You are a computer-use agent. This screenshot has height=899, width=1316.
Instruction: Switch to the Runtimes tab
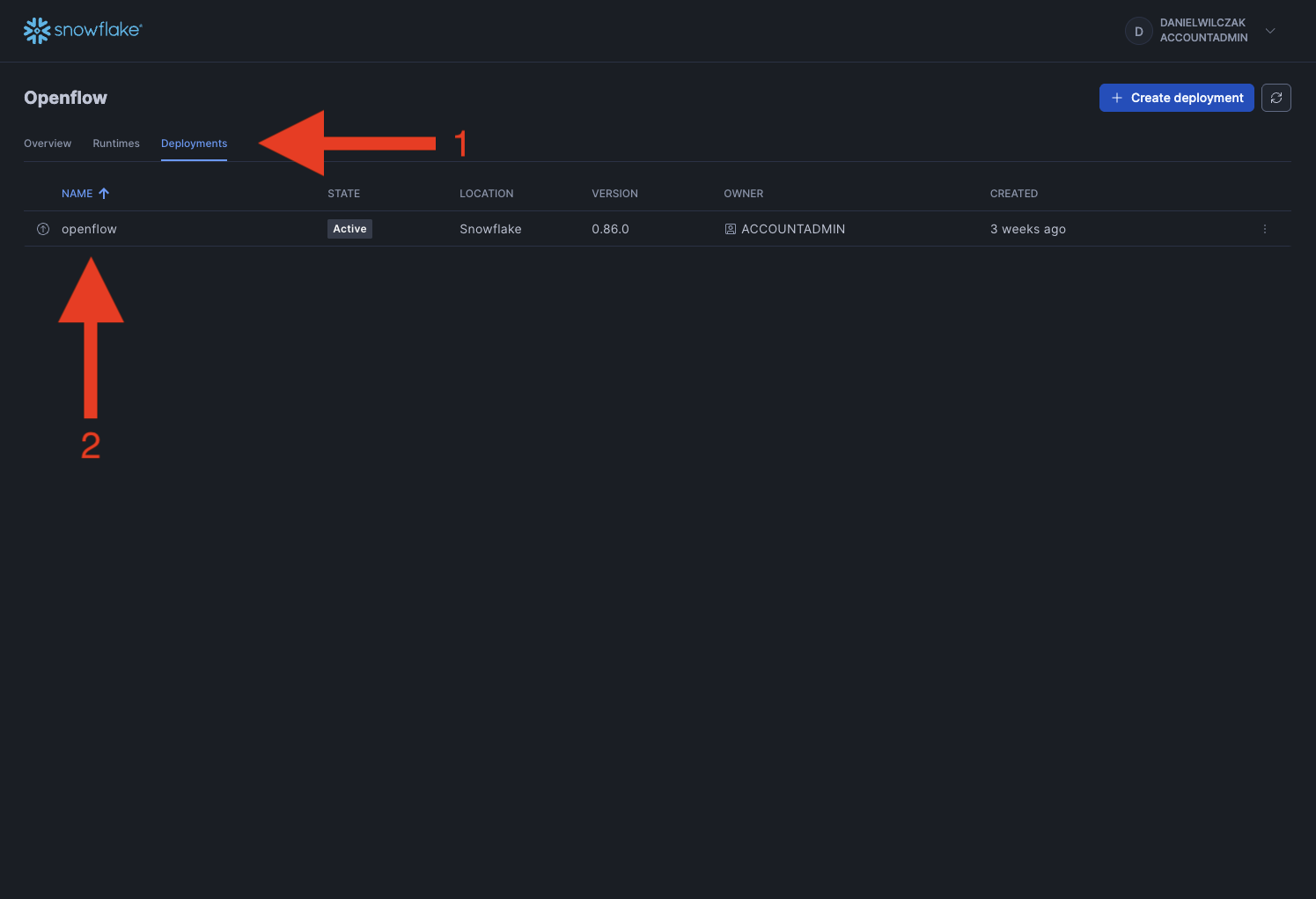(x=116, y=144)
